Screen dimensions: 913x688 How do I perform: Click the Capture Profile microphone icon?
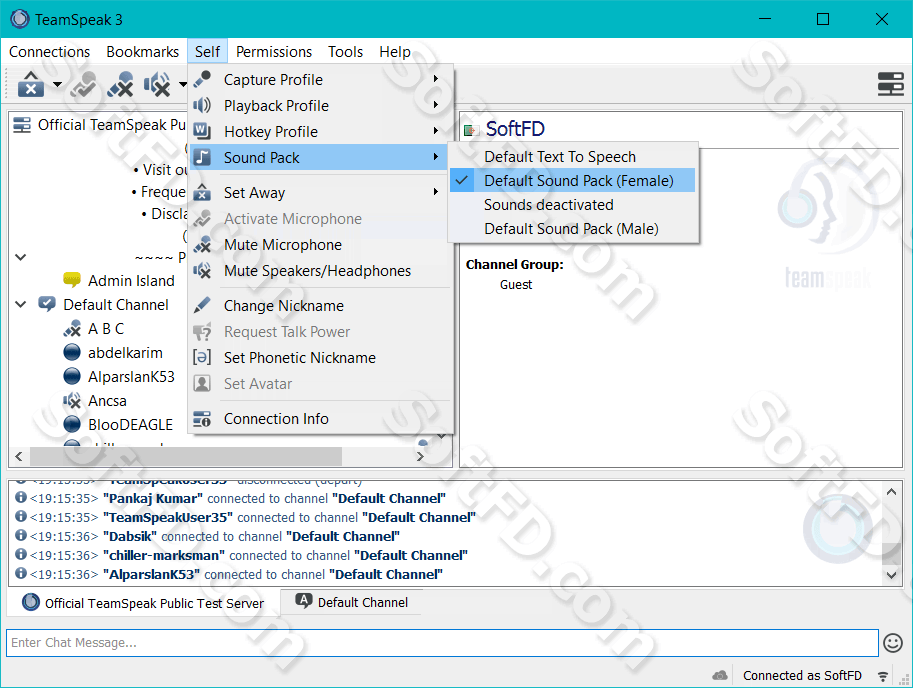pyautogui.click(x=202, y=79)
